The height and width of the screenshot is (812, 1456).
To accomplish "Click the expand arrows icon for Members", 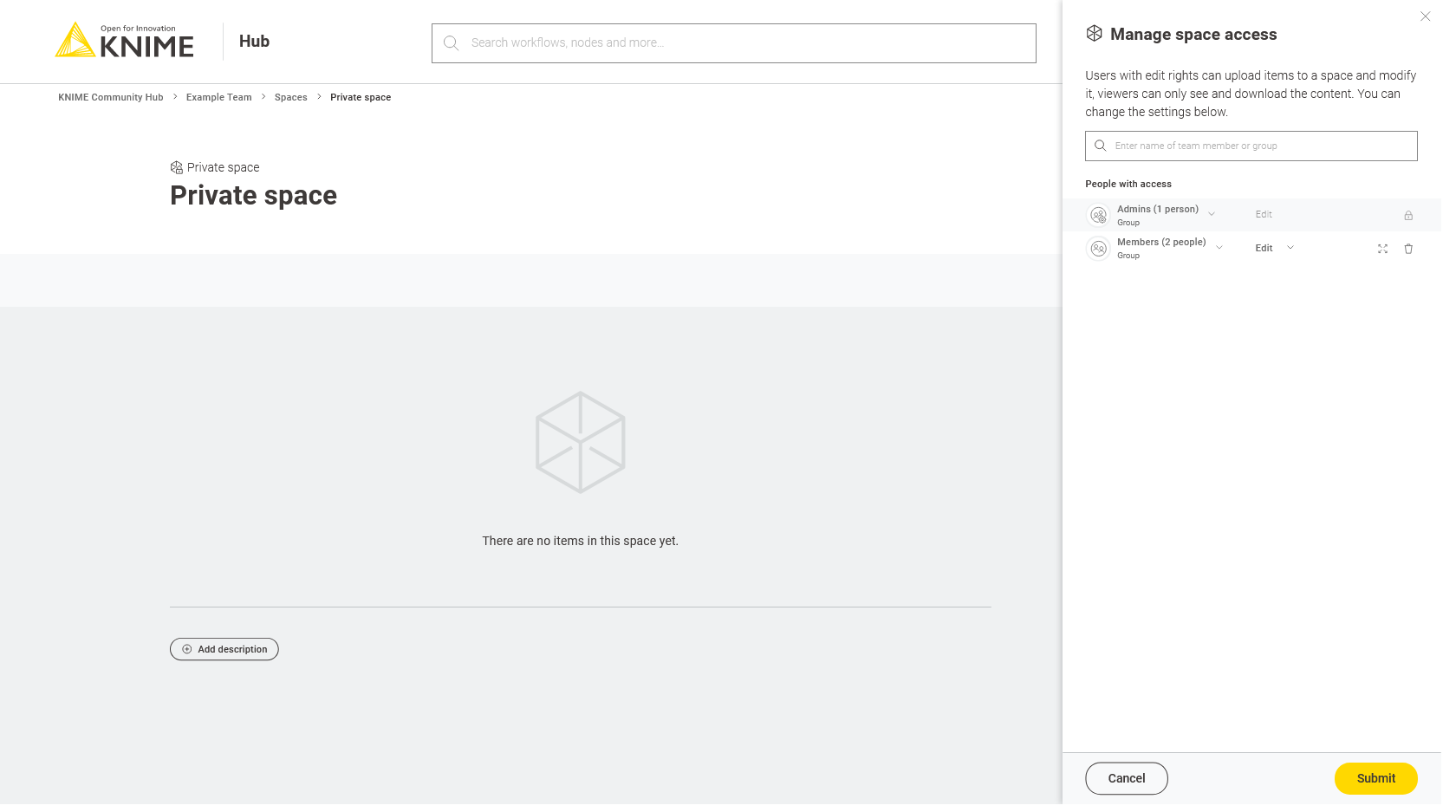I will [1382, 249].
